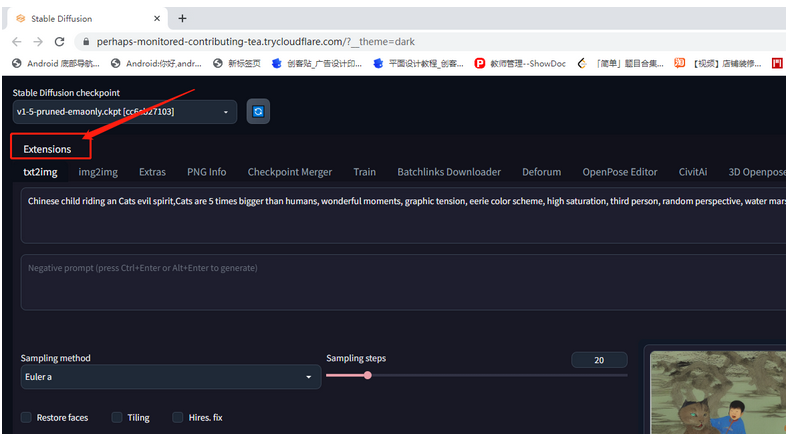Click into the Negative prompt text box
The height and width of the screenshot is (434, 786).
403,282
